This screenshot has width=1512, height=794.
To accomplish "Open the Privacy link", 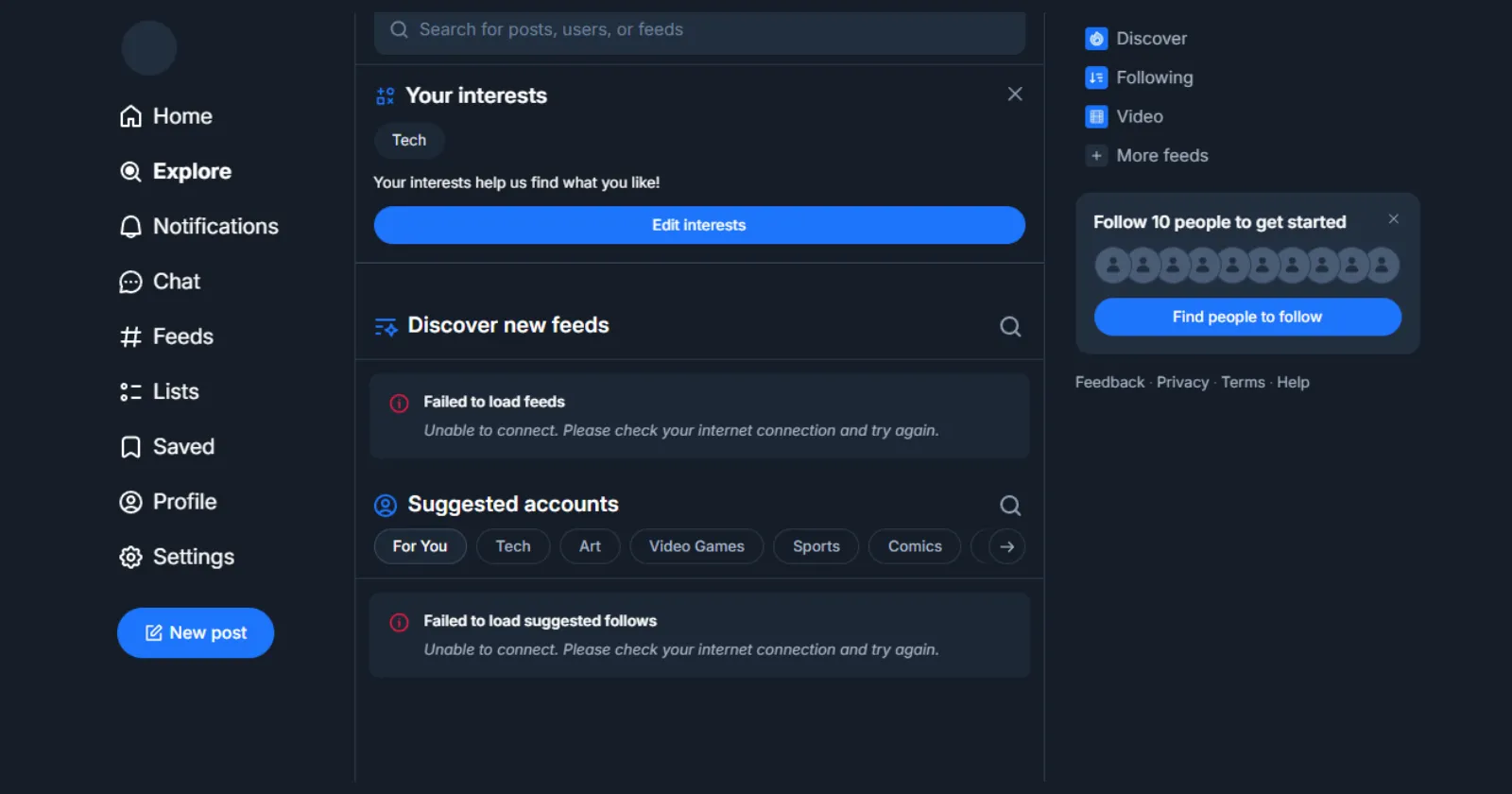I will click(x=1182, y=383).
